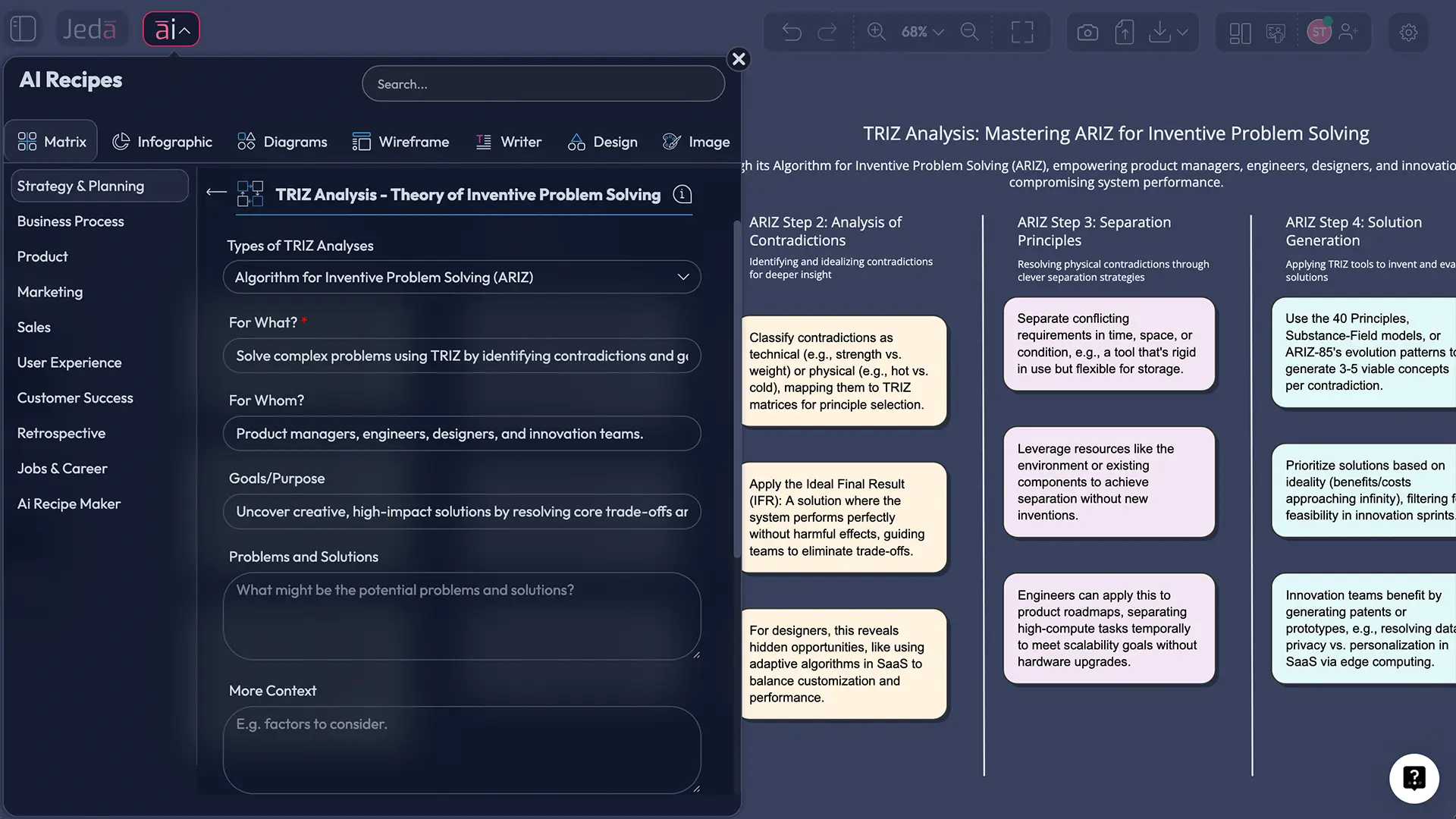Screen dimensions: 1456x819
Task: Open the help question mark button
Action: coord(1414,778)
